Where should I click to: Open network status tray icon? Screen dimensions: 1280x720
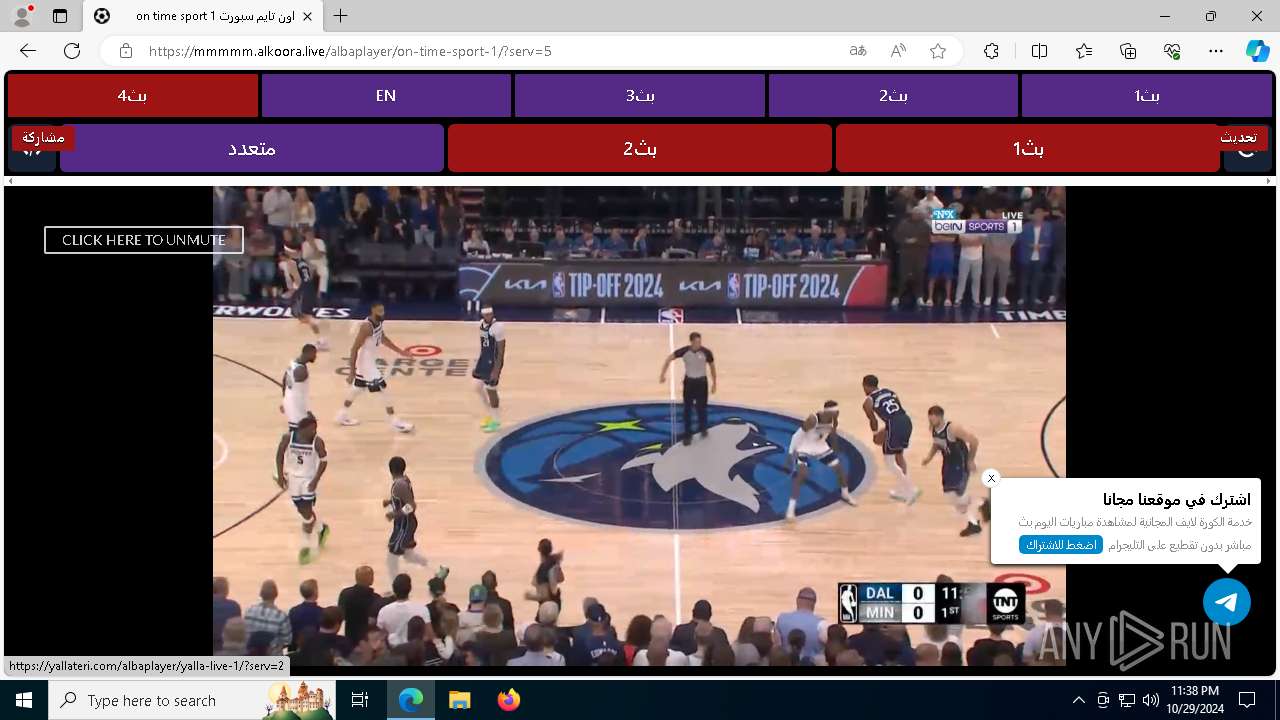pos(1127,700)
